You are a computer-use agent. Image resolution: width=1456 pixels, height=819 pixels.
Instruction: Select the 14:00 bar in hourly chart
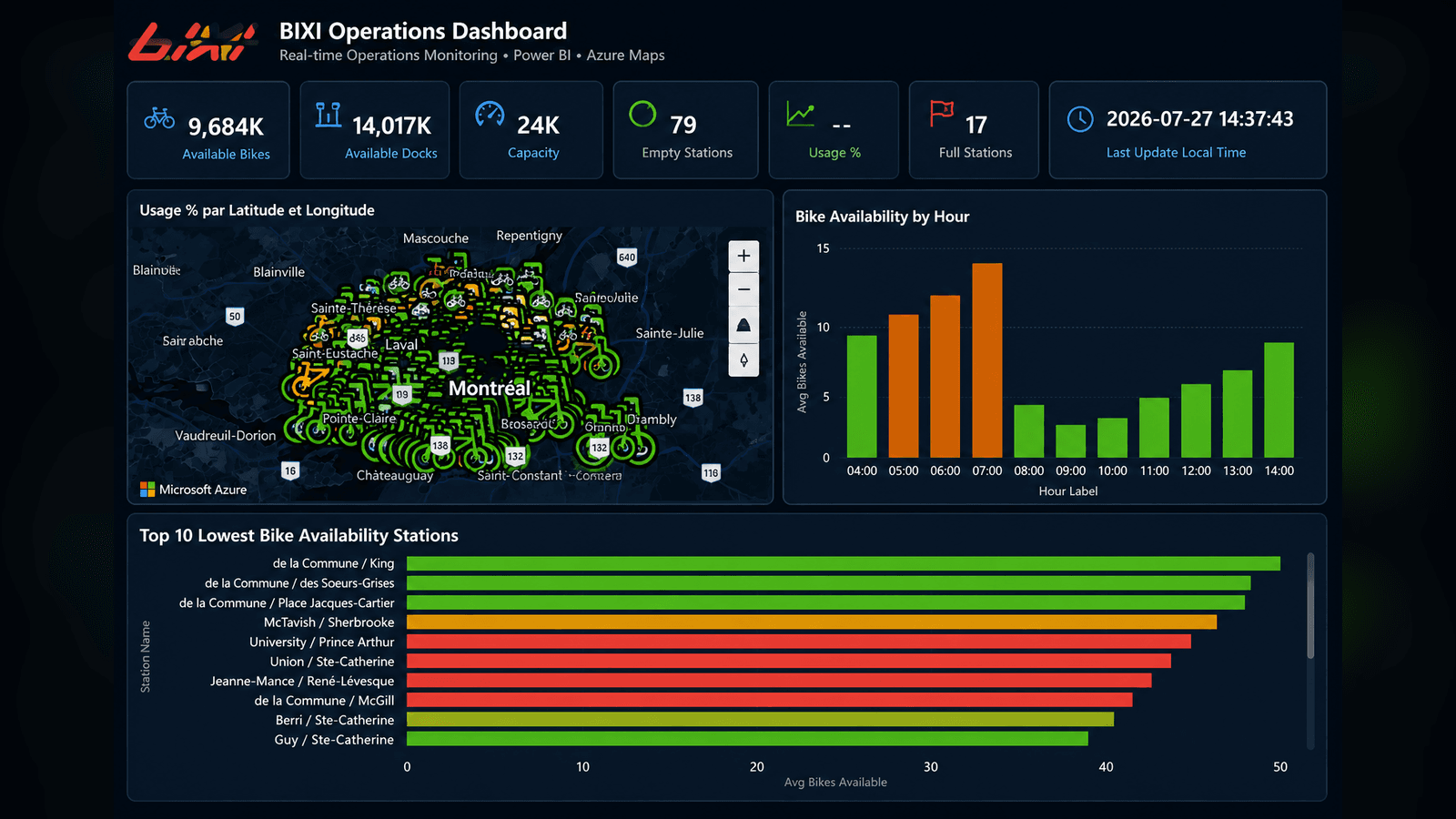1279,400
